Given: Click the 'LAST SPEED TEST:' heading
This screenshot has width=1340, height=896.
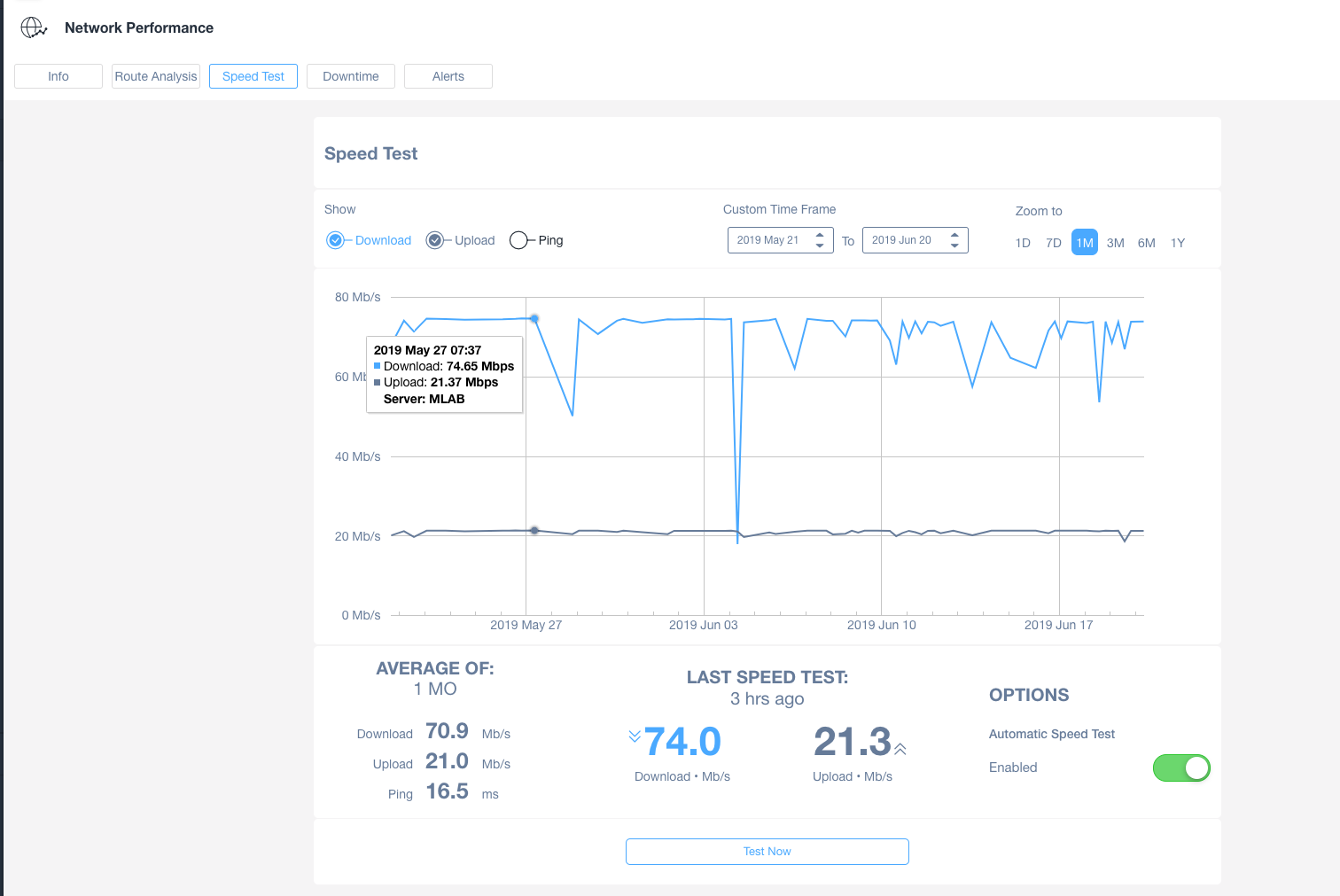Looking at the screenshot, I should (767, 677).
